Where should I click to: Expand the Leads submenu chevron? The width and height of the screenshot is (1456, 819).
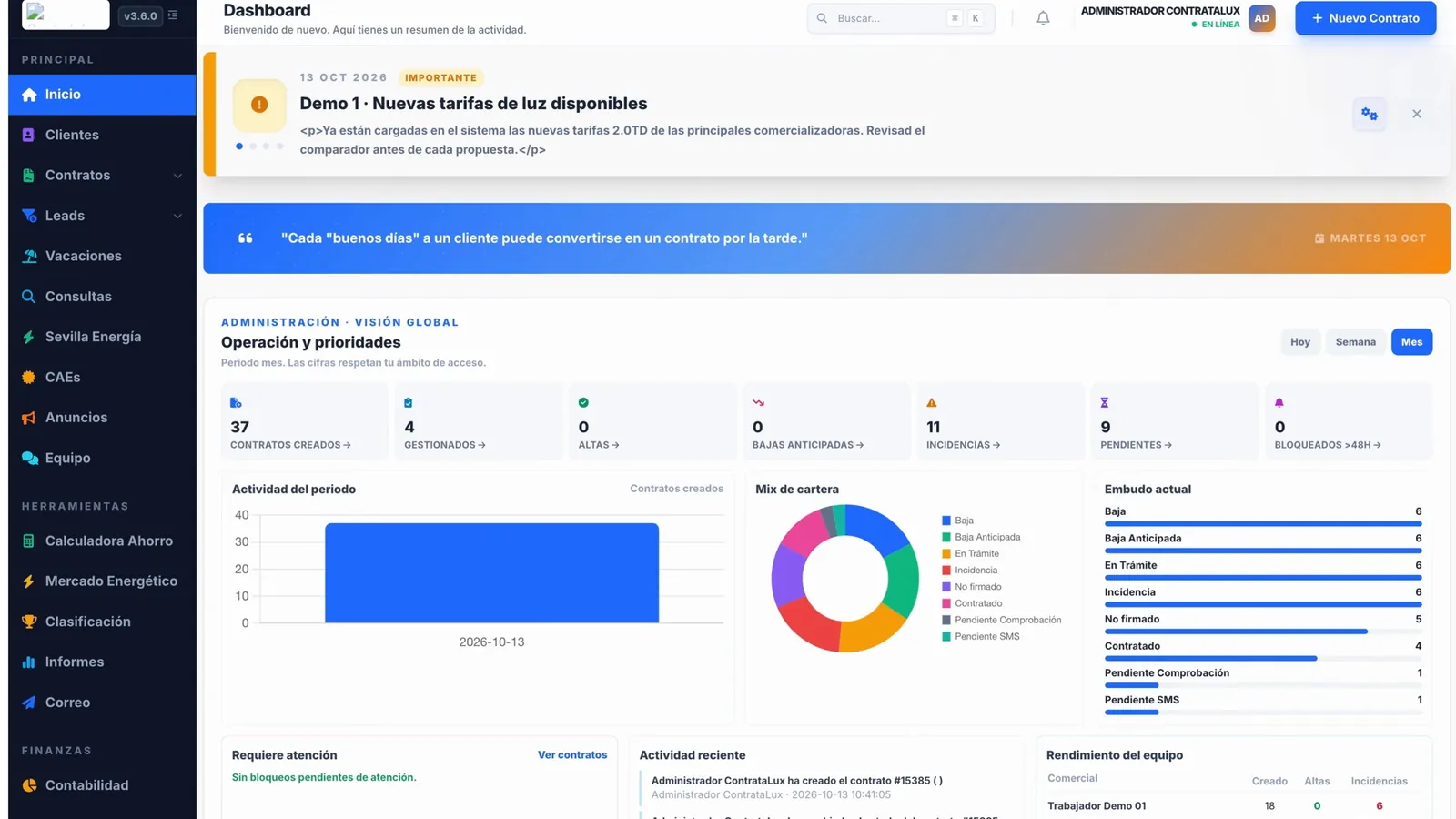click(177, 216)
